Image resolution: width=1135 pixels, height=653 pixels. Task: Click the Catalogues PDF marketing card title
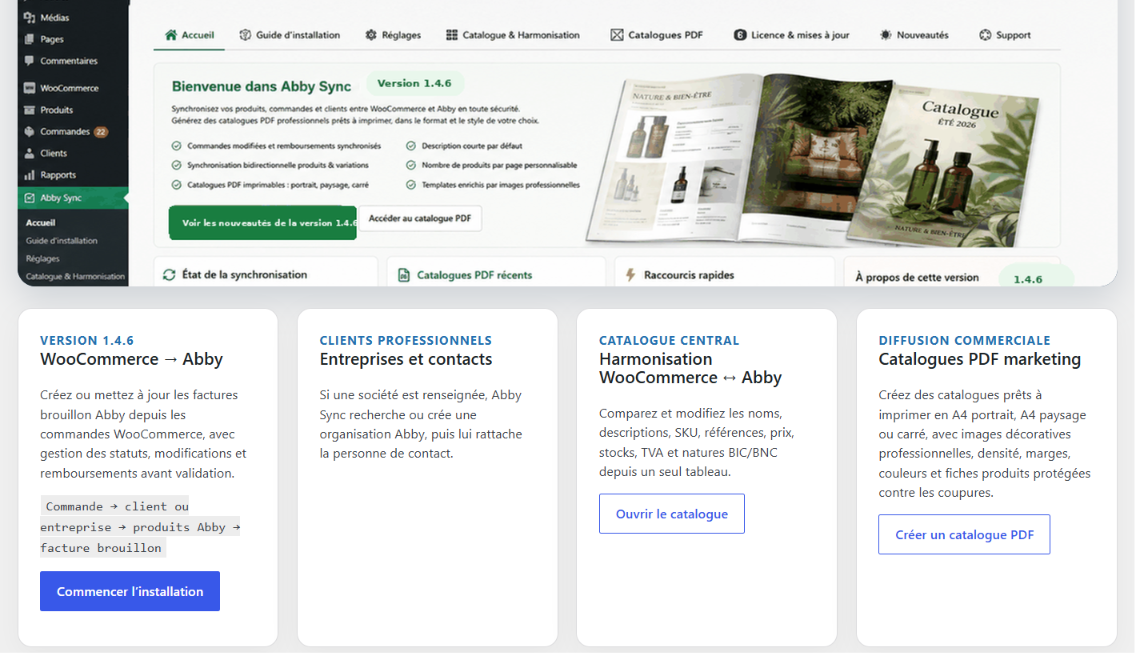pyautogui.click(x=979, y=359)
